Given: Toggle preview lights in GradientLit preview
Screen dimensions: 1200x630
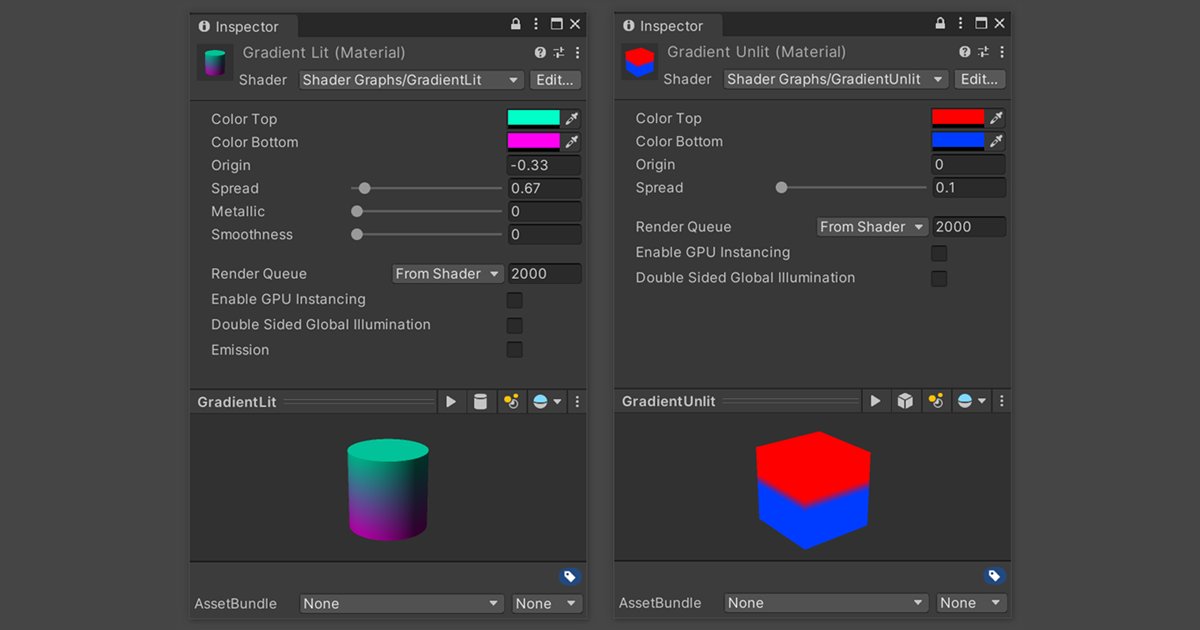Looking at the screenshot, I should click(x=511, y=401).
